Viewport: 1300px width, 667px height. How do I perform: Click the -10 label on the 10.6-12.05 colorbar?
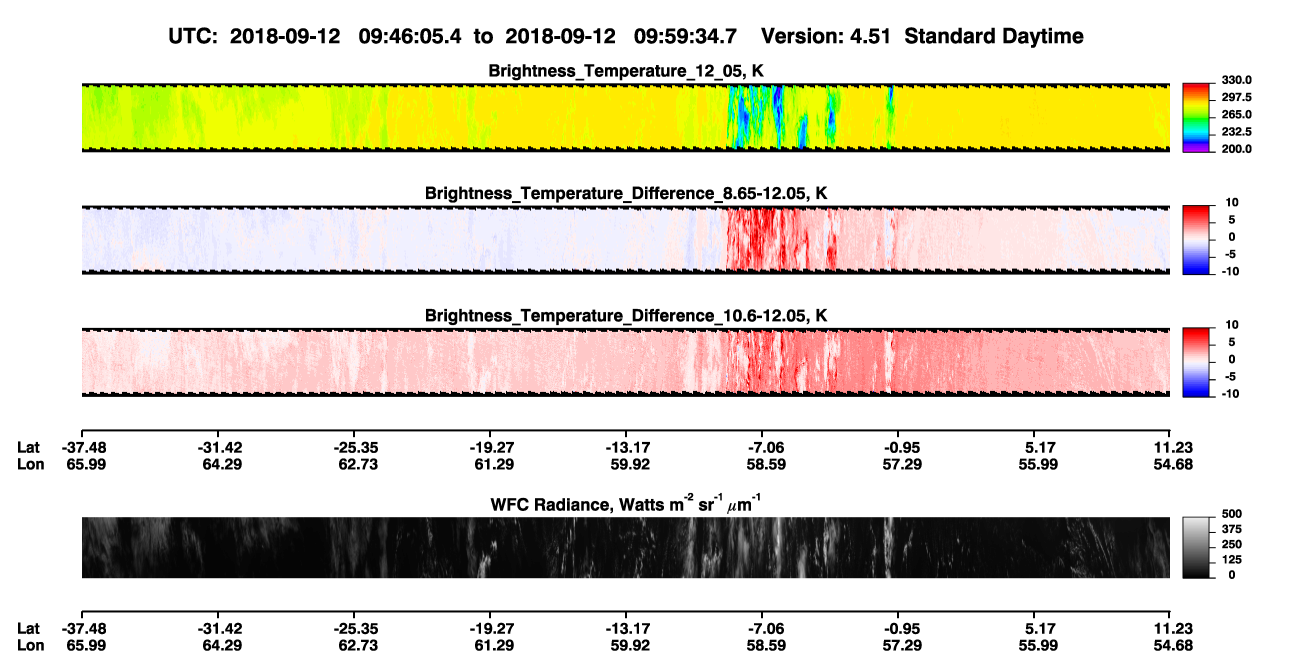point(1231,394)
